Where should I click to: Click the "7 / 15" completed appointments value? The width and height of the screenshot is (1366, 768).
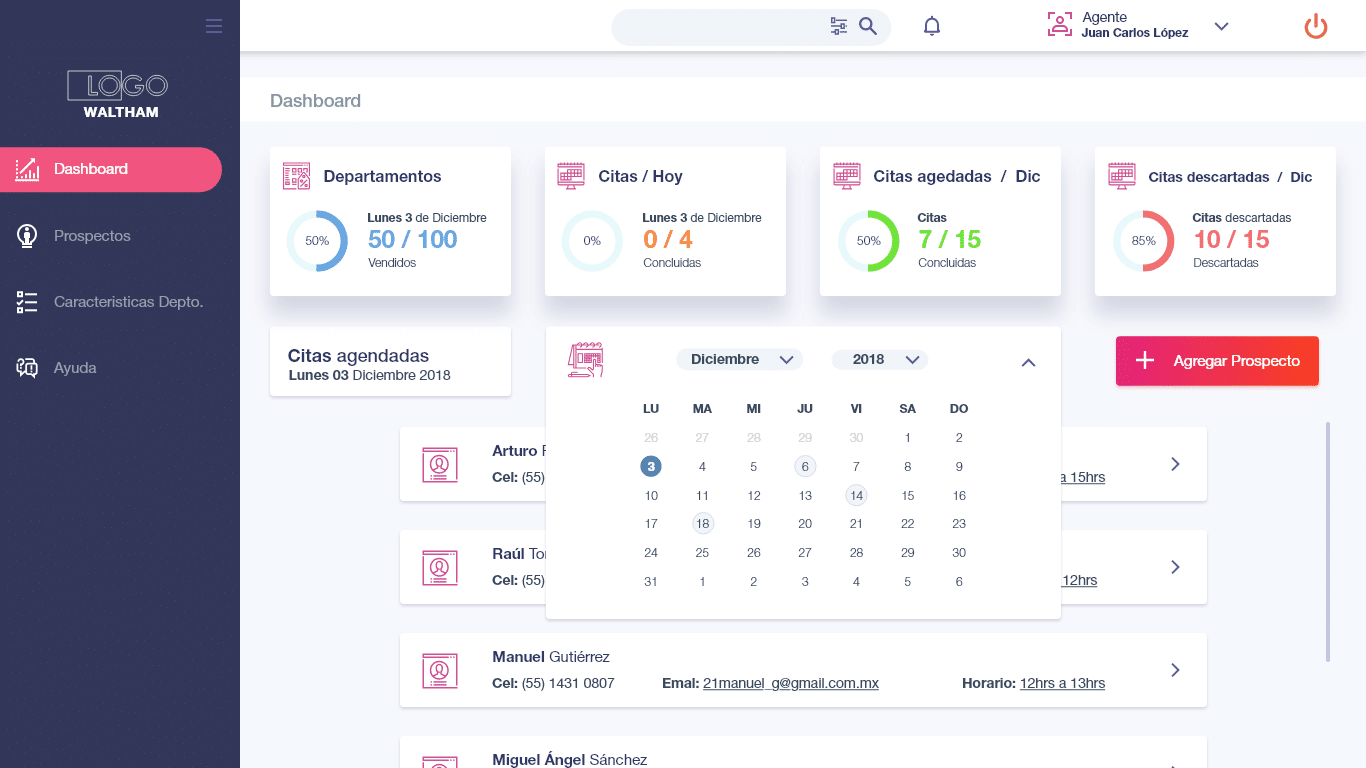[950, 239]
